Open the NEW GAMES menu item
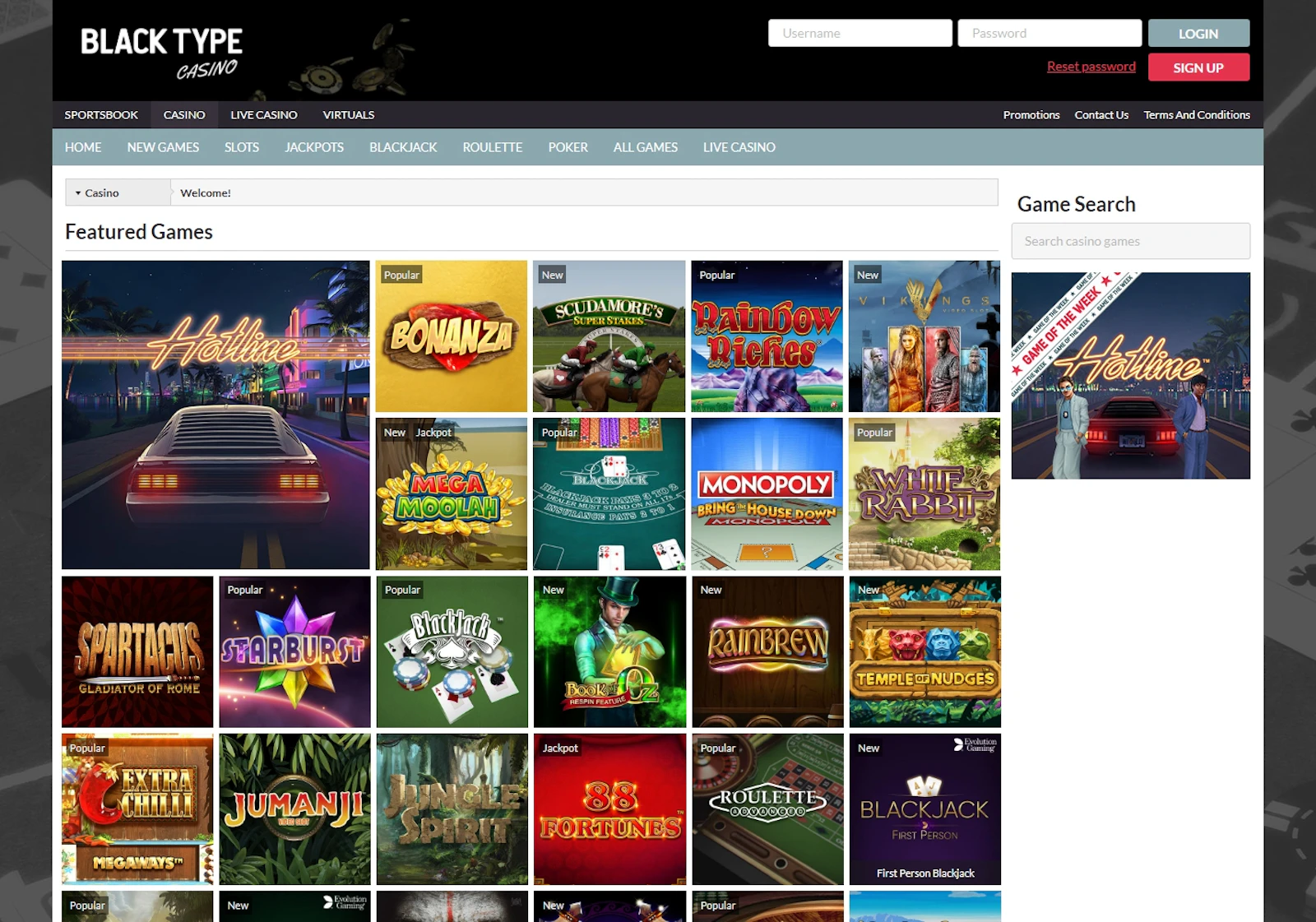The width and height of the screenshot is (1316, 922). 163,147
